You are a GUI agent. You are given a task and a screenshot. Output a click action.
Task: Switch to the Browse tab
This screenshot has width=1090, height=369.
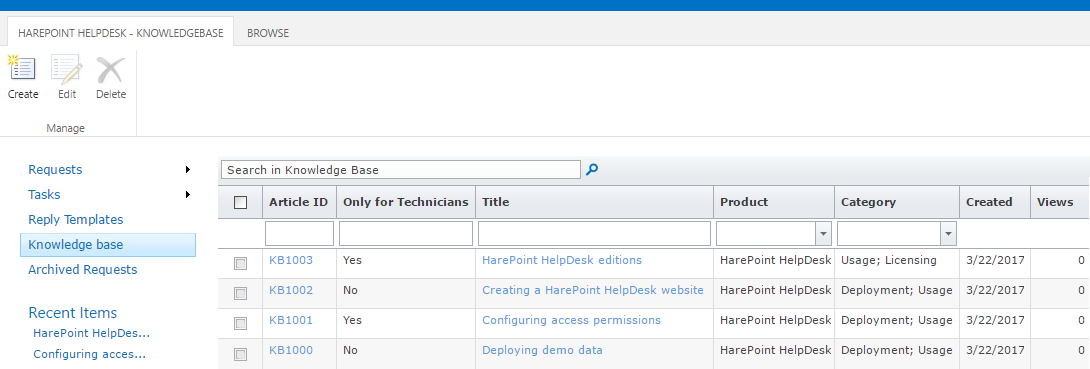(x=268, y=33)
